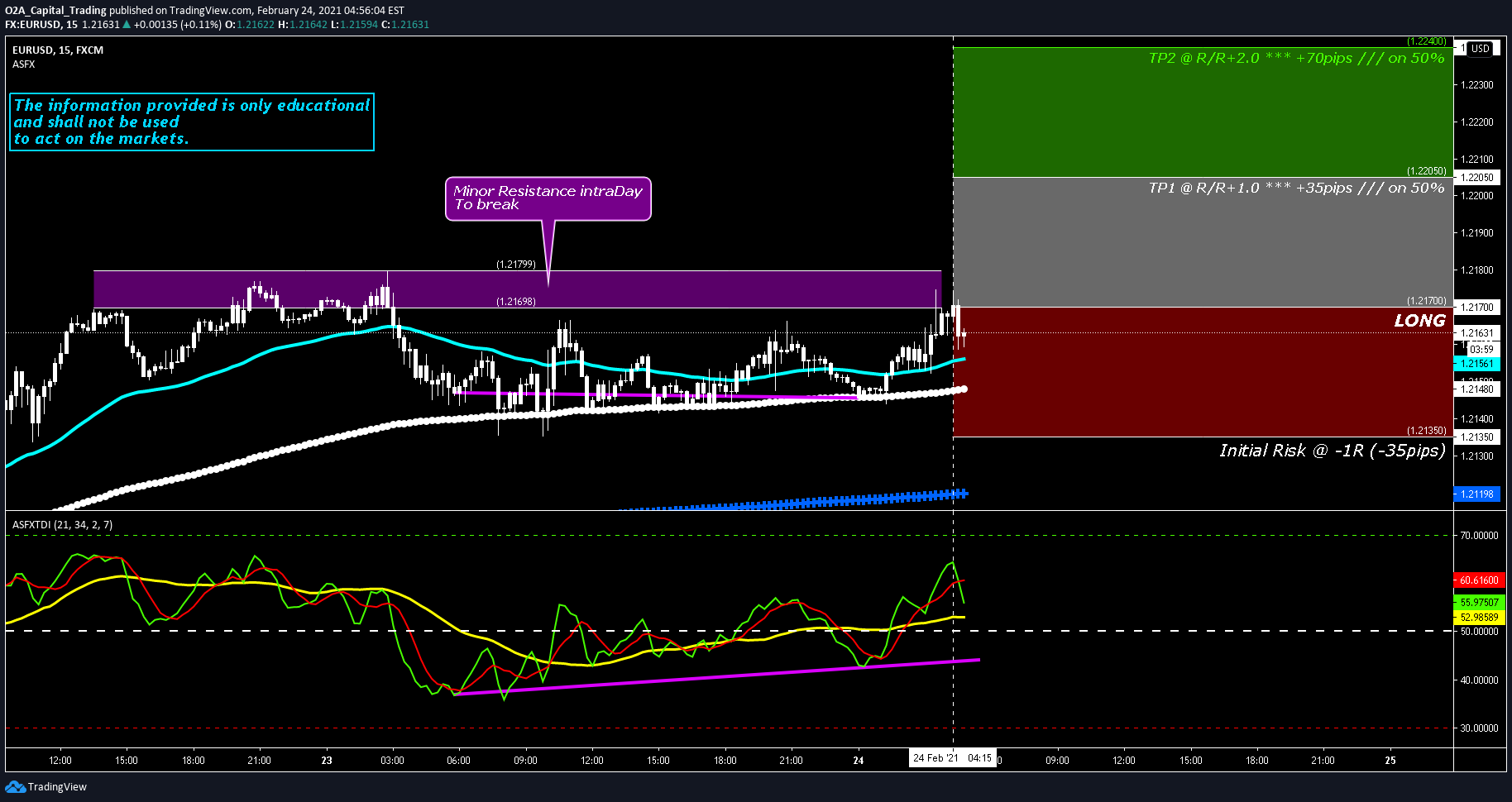Click the (1.22400) top target label
This screenshot has height=802, width=1512.
(x=1427, y=41)
